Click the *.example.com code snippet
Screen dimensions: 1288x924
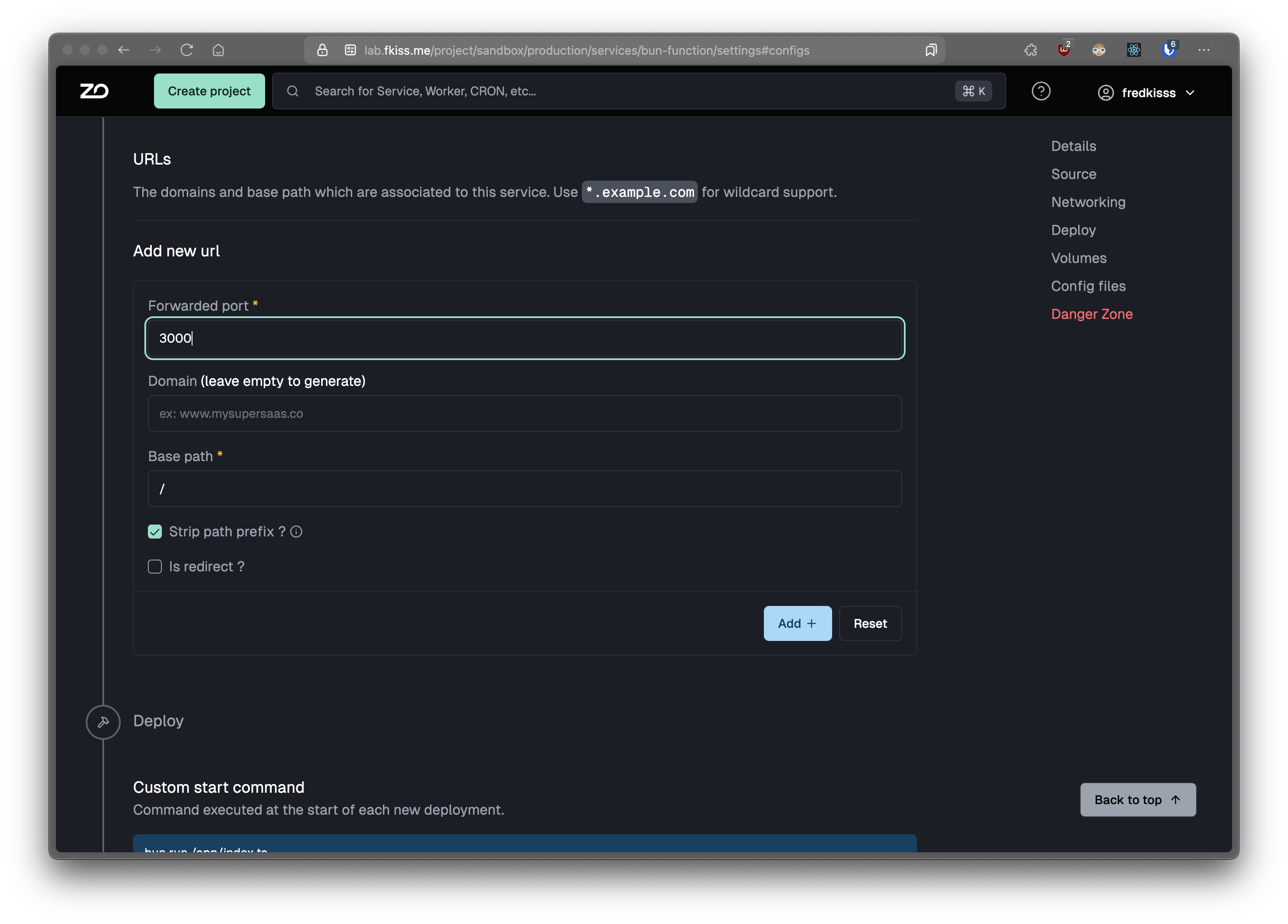[640, 192]
